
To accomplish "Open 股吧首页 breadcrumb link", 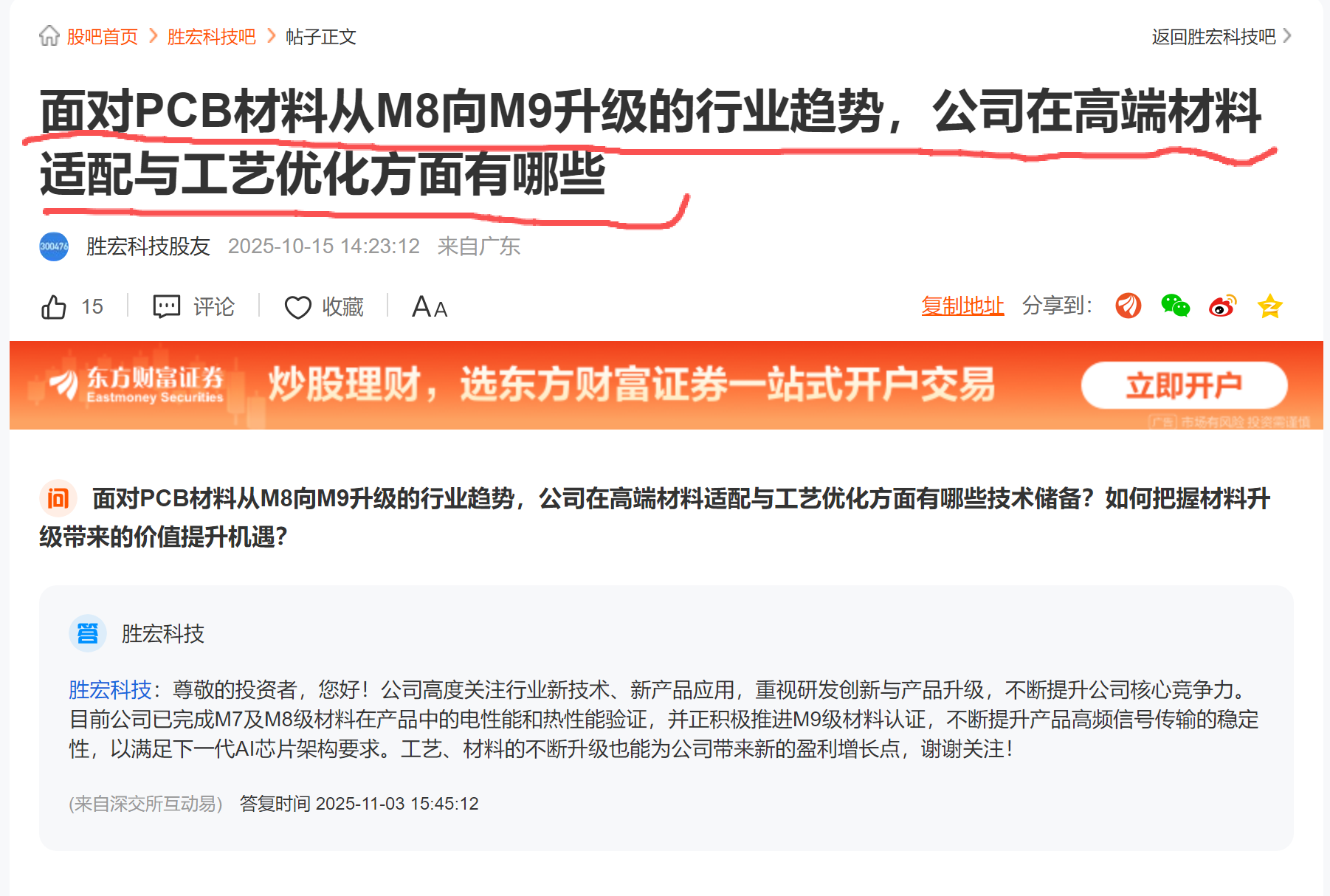I will pos(103,36).
